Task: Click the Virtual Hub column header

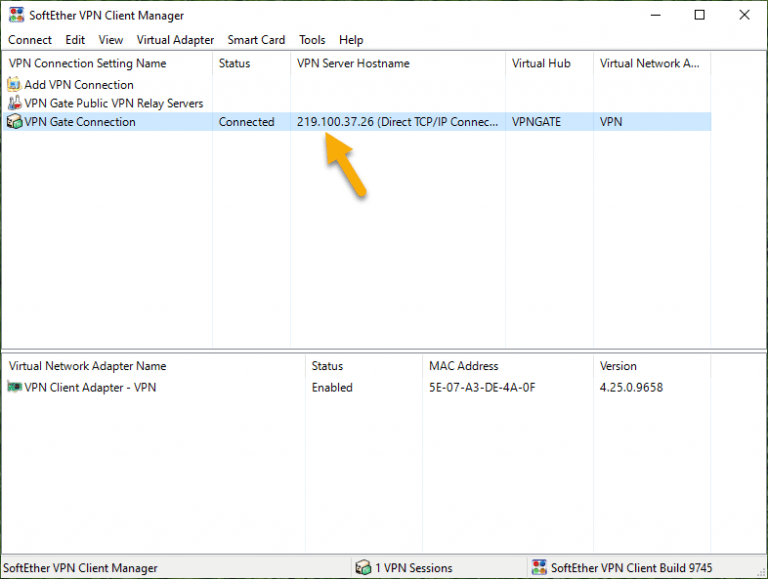Action: pyautogui.click(x=541, y=63)
